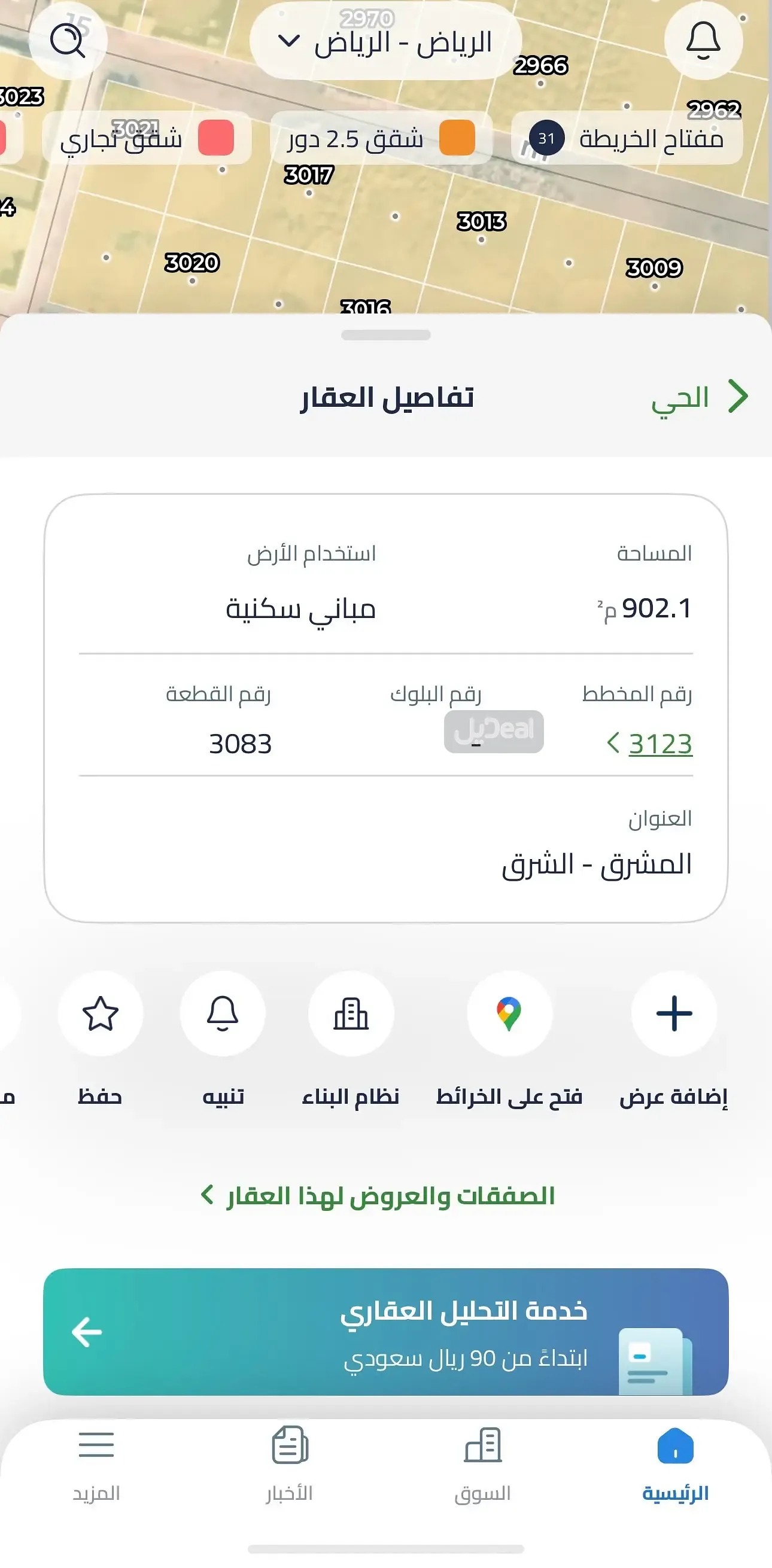Tap the alert bell icon

click(x=223, y=1013)
